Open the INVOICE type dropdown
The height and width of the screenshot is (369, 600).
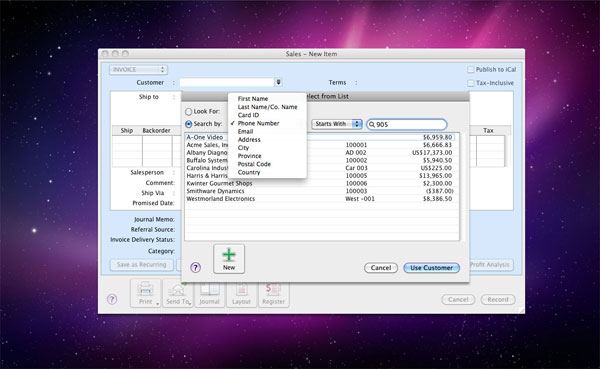click(138, 69)
